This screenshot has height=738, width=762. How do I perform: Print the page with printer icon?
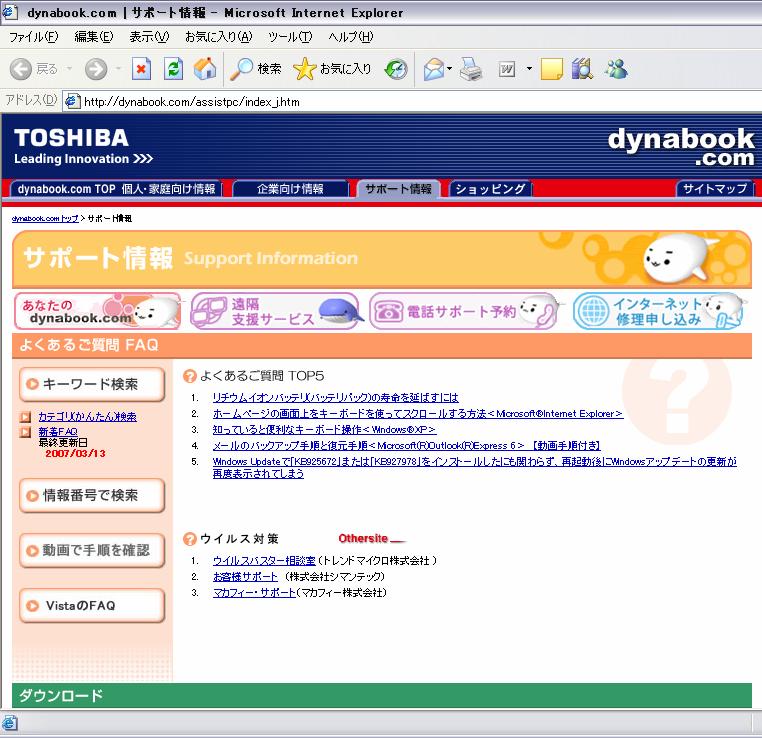point(470,69)
